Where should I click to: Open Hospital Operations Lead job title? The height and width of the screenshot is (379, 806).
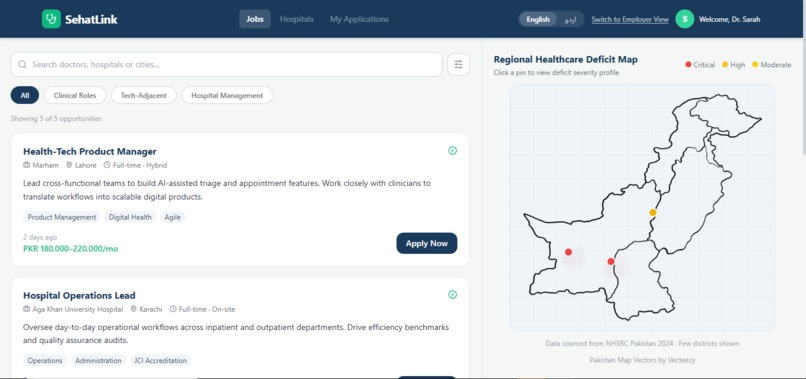click(79, 296)
